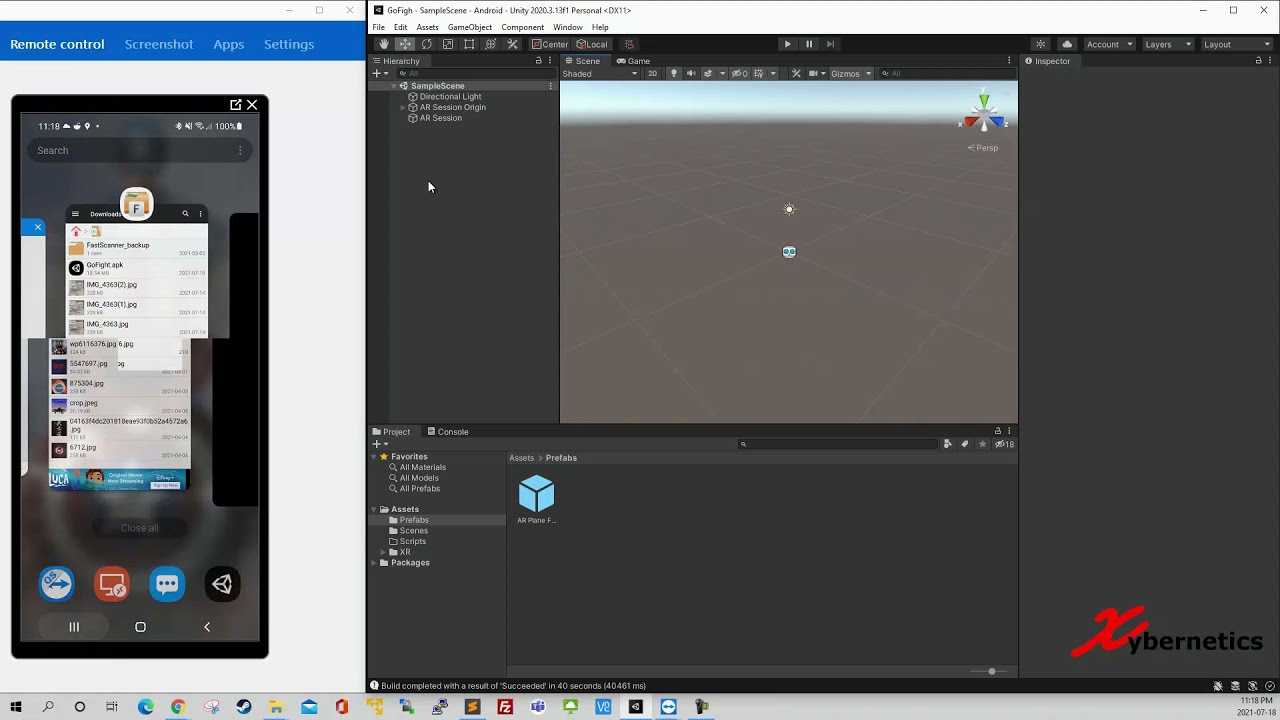Search by label icon in Project
This screenshot has width=1280, height=720.
965,444
